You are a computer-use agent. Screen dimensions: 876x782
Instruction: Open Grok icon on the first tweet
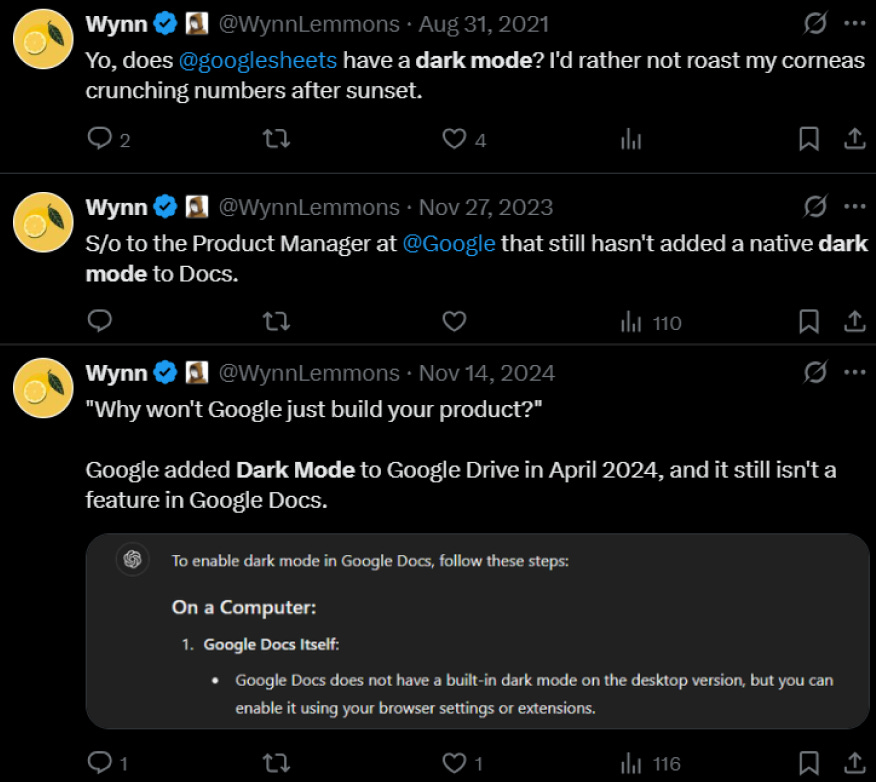click(x=815, y=23)
